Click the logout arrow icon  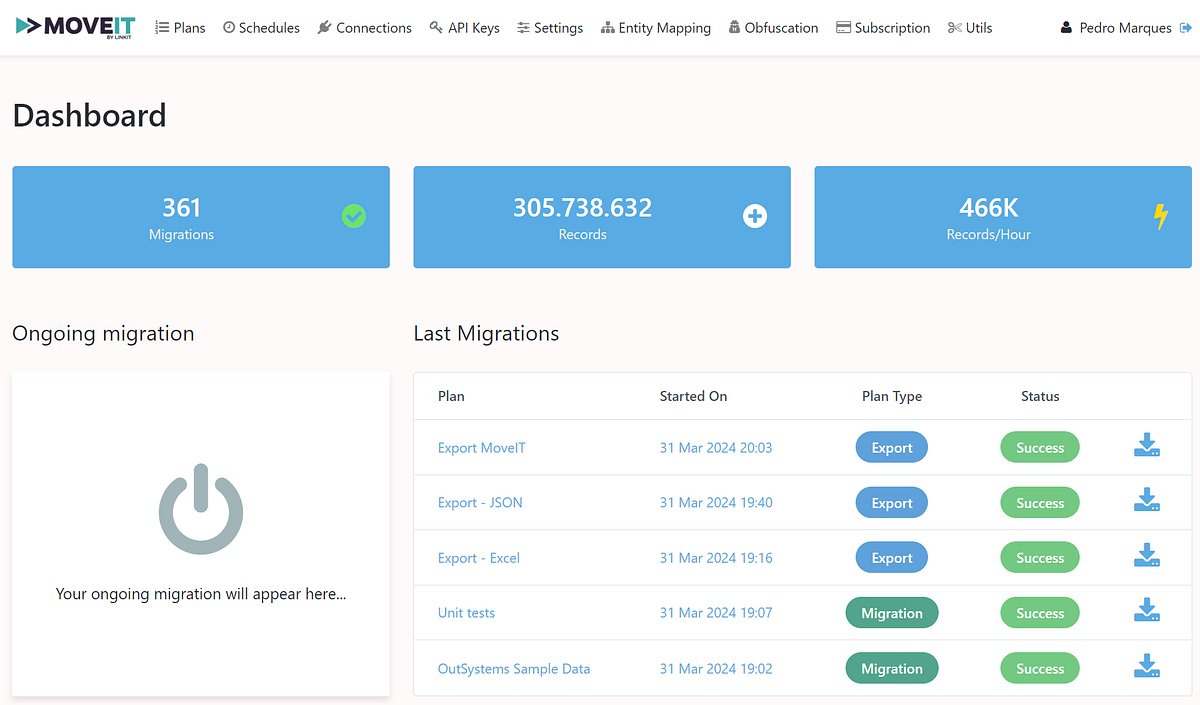coord(1186,28)
